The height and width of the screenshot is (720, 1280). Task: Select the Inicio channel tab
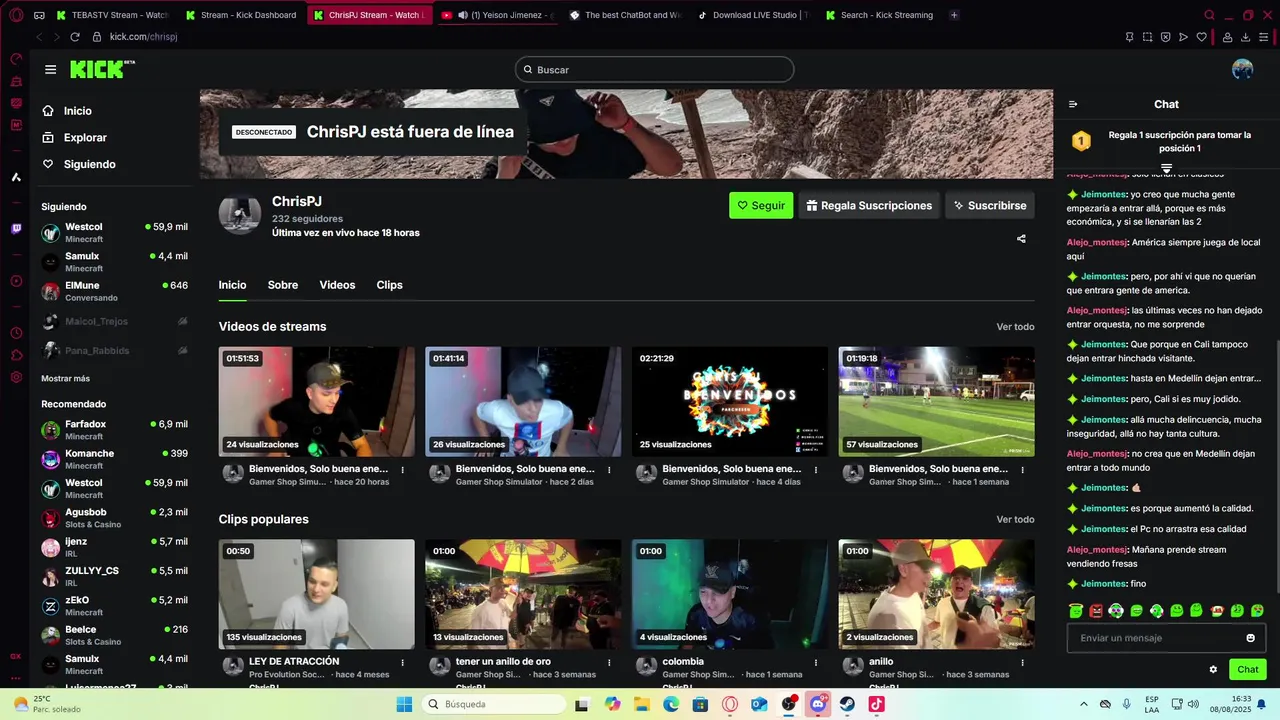tap(232, 285)
